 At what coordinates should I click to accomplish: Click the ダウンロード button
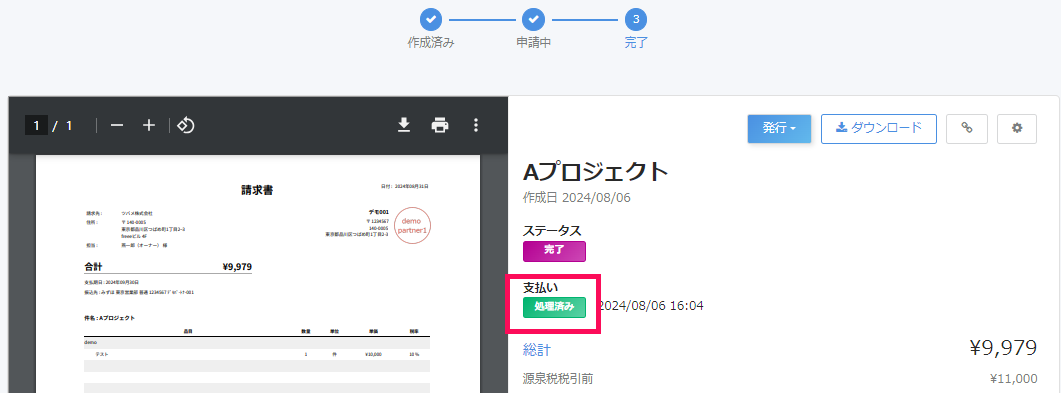point(879,129)
